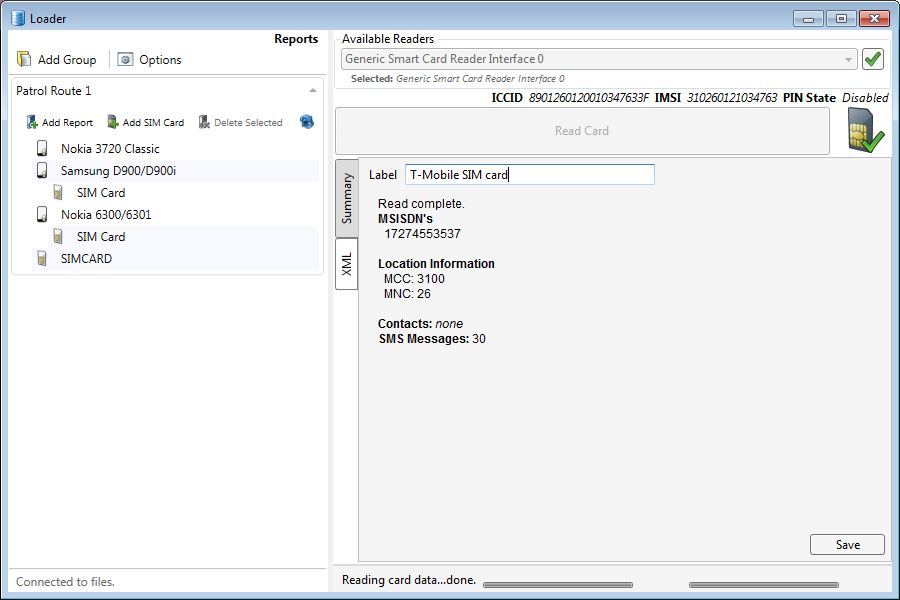Click the second progress bar in status area
Image resolution: width=900 pixels, height=600 pixels.
[763, 584]
